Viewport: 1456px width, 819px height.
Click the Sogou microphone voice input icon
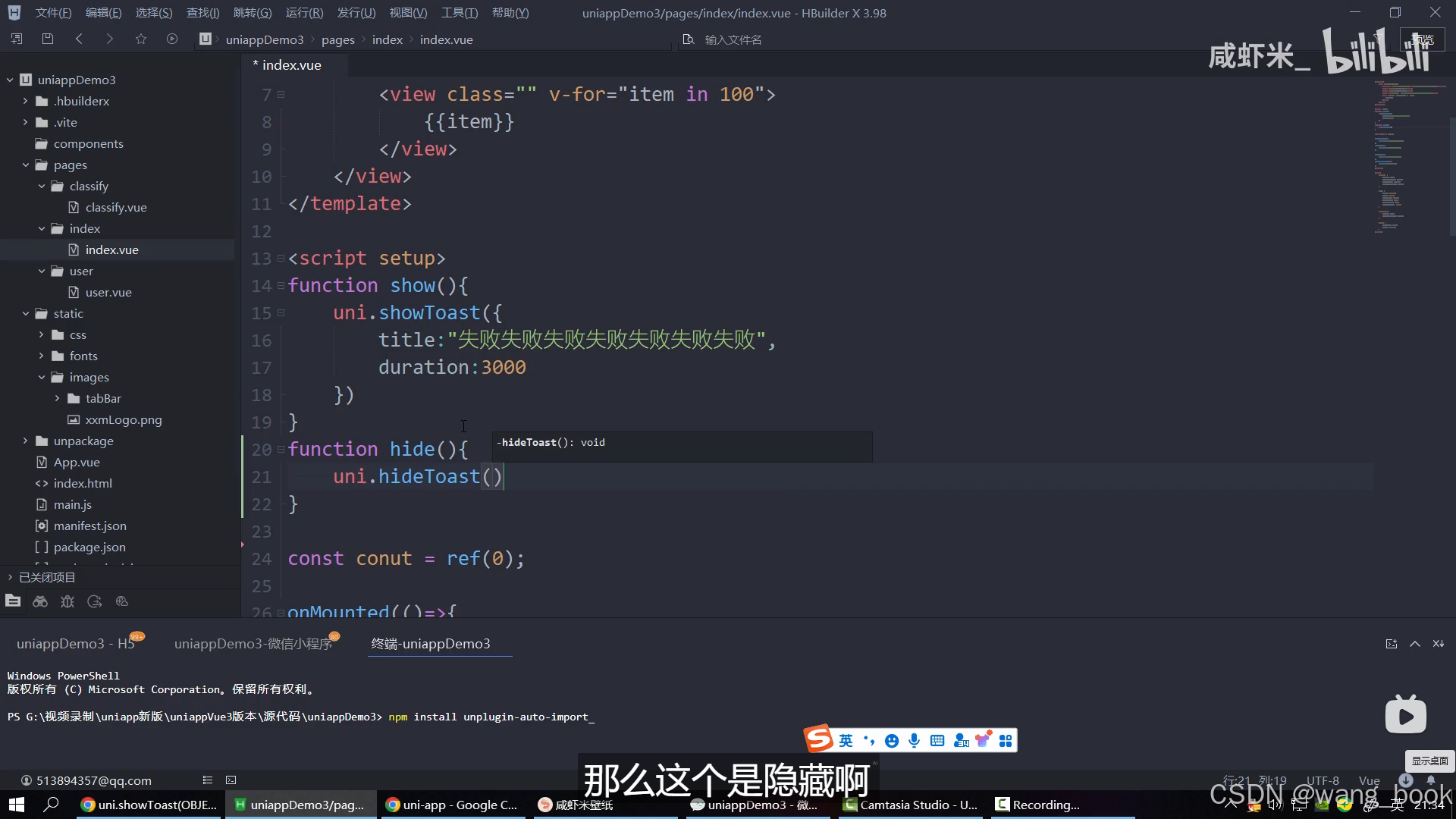pyautogui.click(x=915, y=741)
